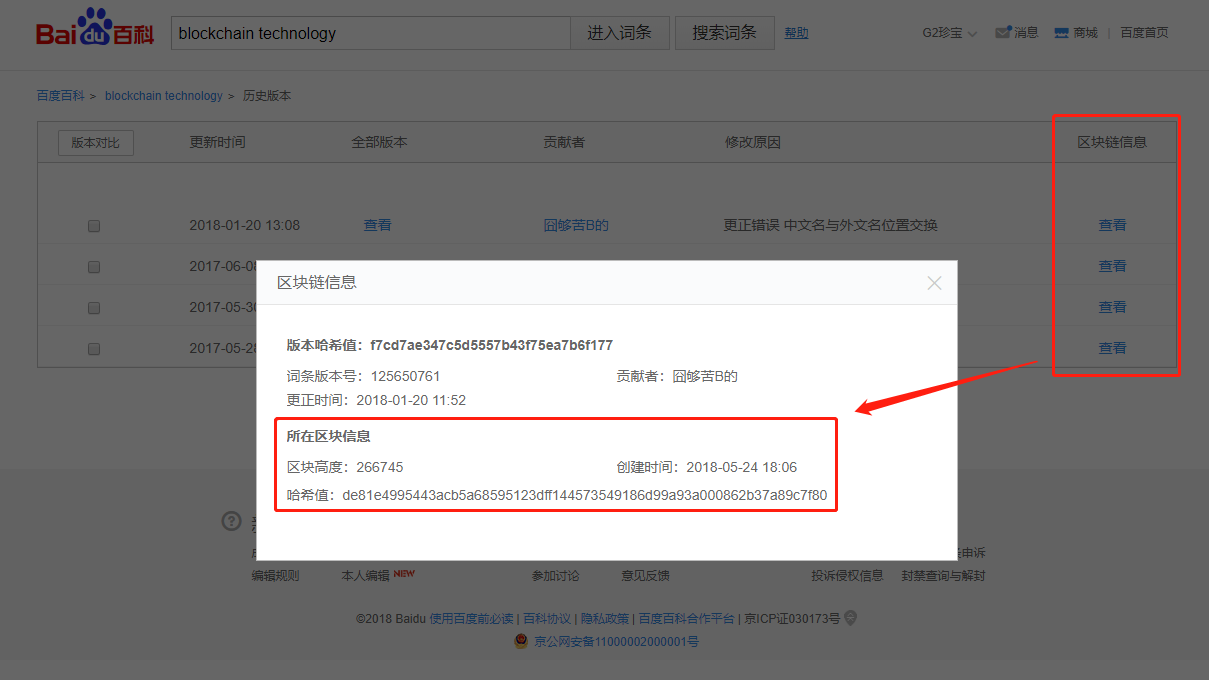The image size is (1209, 680).
Task: Check the 2017-06 version row checkbox
Action: 93,266
